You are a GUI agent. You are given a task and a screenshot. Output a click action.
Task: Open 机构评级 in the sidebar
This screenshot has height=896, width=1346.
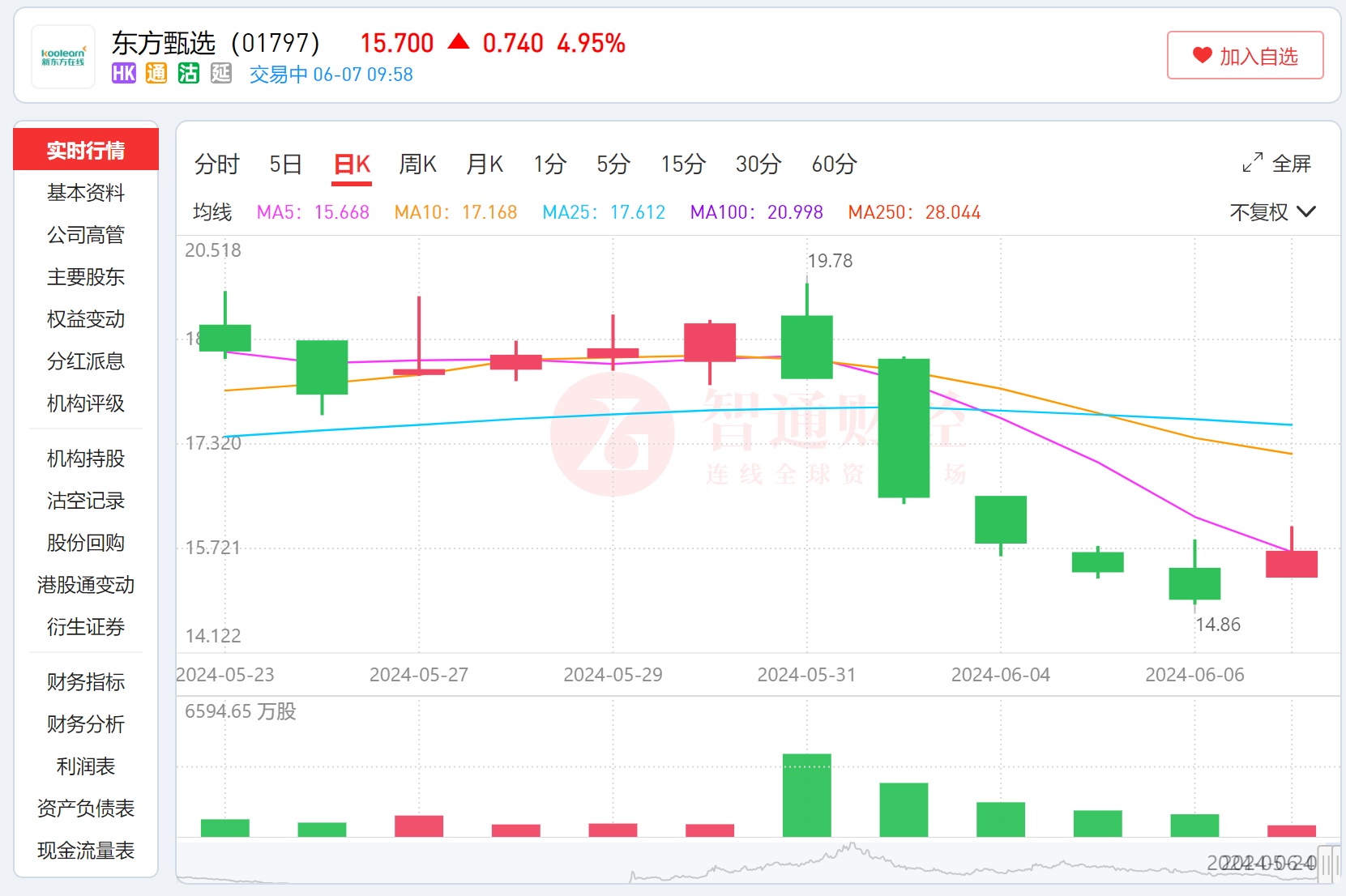(x=86, y=403)
